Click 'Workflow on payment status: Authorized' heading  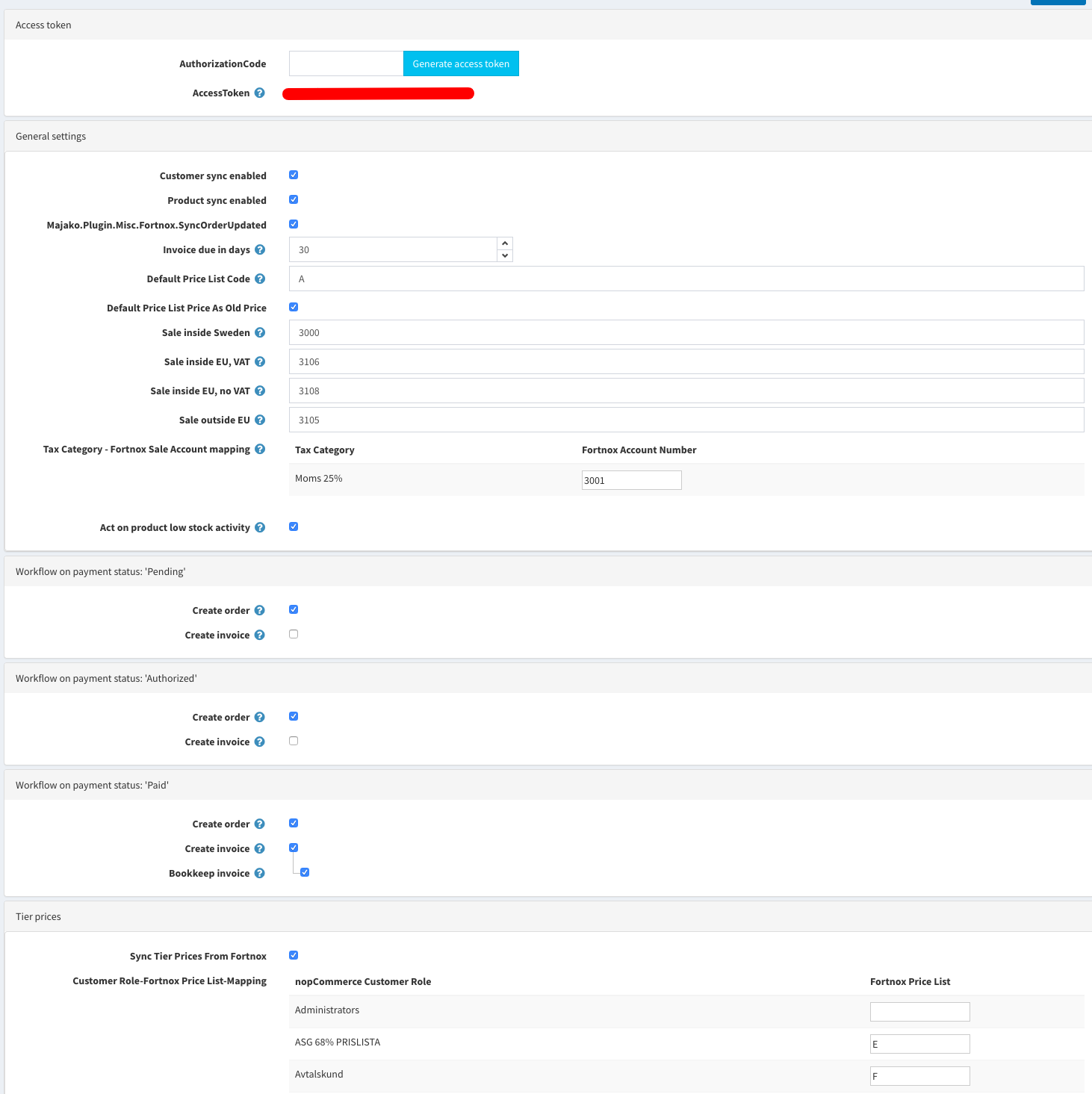106,678
